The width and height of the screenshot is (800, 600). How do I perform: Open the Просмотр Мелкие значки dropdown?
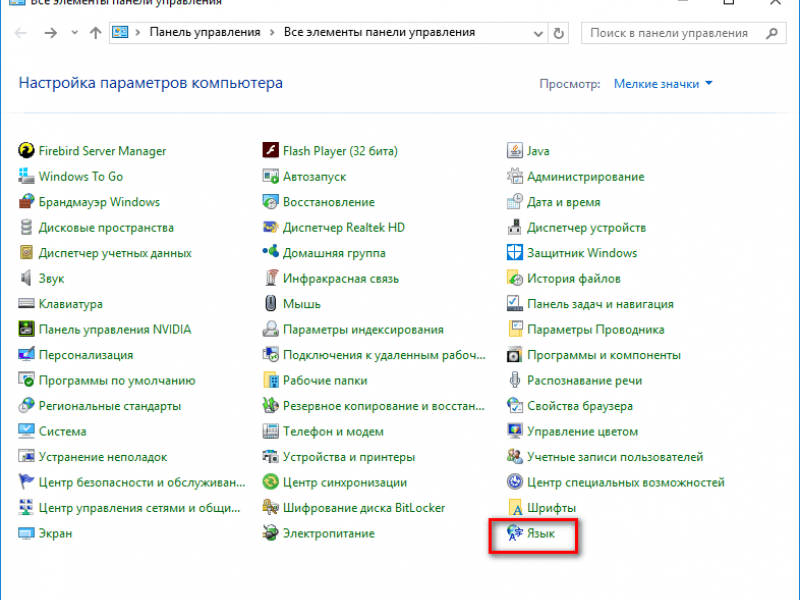pyautogui.click(x=663, y=84)
